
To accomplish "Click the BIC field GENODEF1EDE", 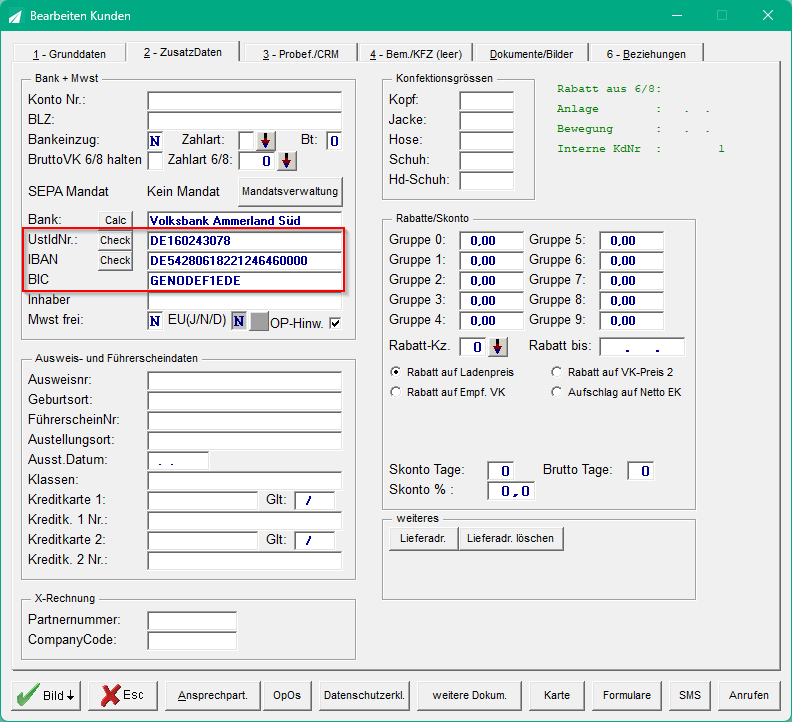I will click(x=244, y=281).
